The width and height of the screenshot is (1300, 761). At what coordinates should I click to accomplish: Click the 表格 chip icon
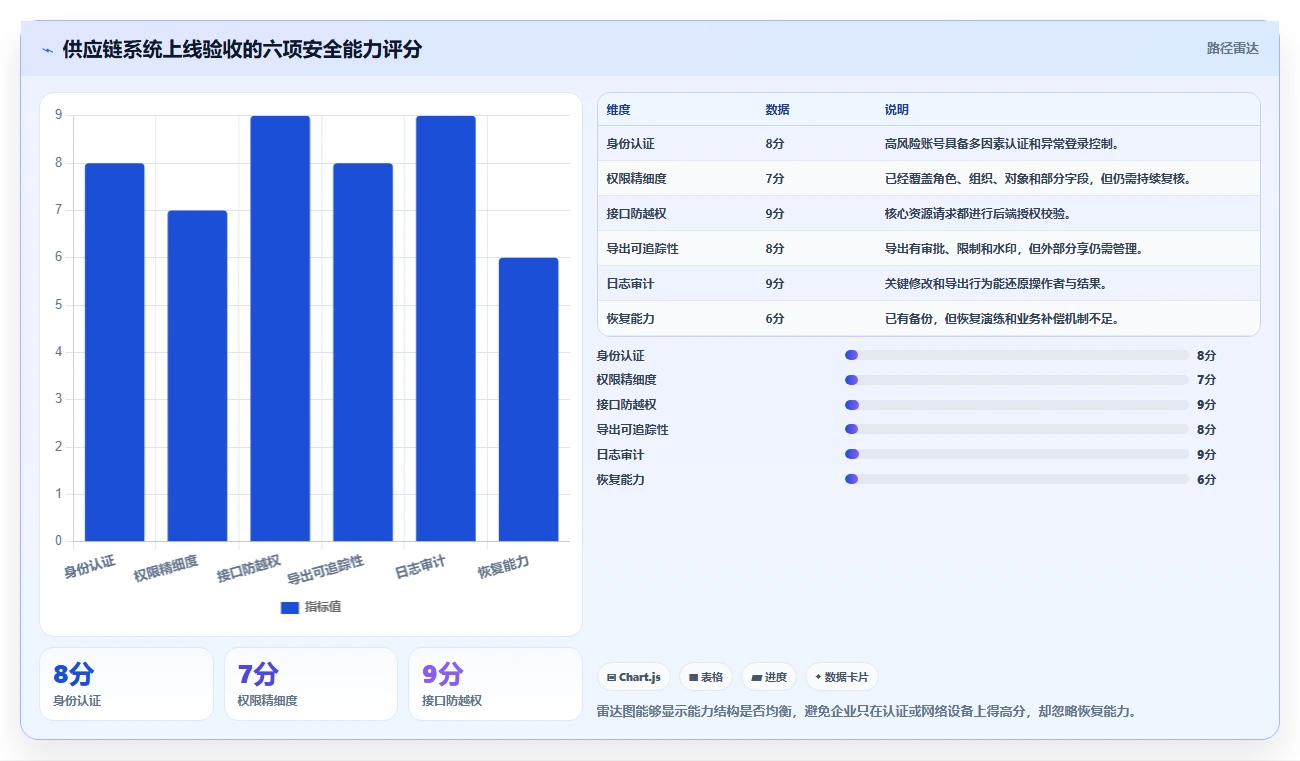pos(693,677)
